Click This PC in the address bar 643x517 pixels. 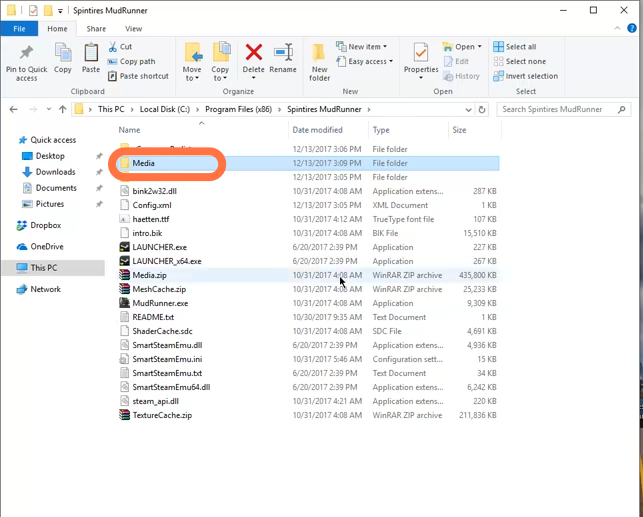[x=111, y=109]
